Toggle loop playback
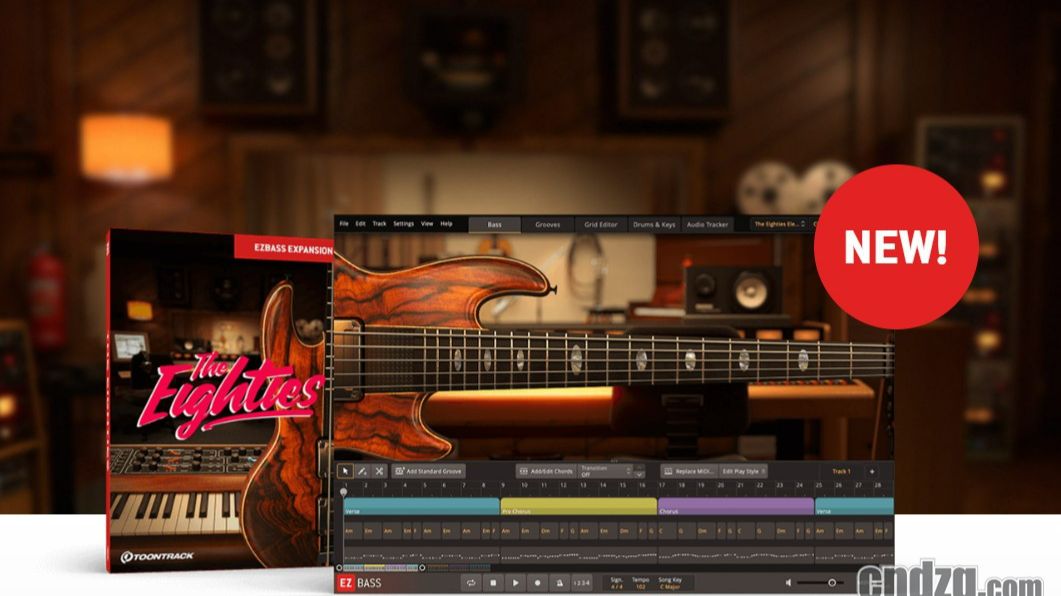The height and width of the screenshot is (596, 1061). 471,582
